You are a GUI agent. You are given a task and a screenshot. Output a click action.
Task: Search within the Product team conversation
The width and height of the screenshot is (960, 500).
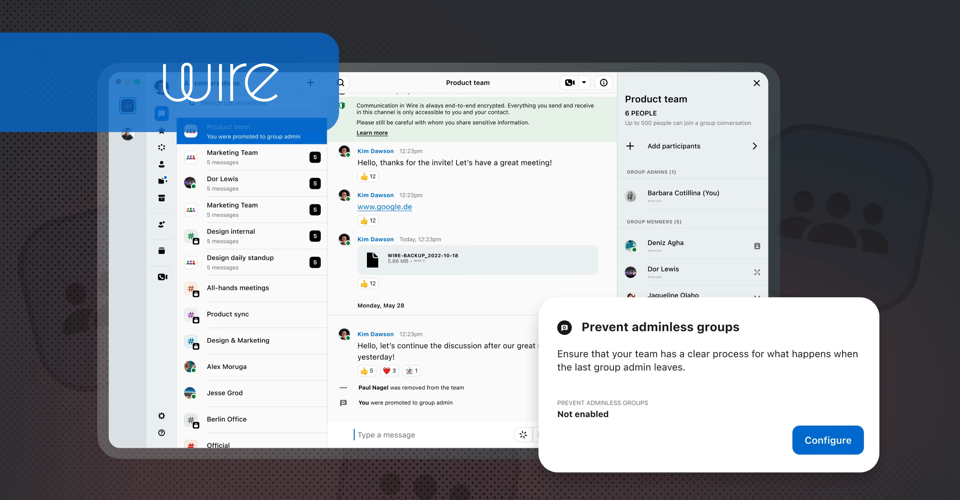(x=341, y=83)
